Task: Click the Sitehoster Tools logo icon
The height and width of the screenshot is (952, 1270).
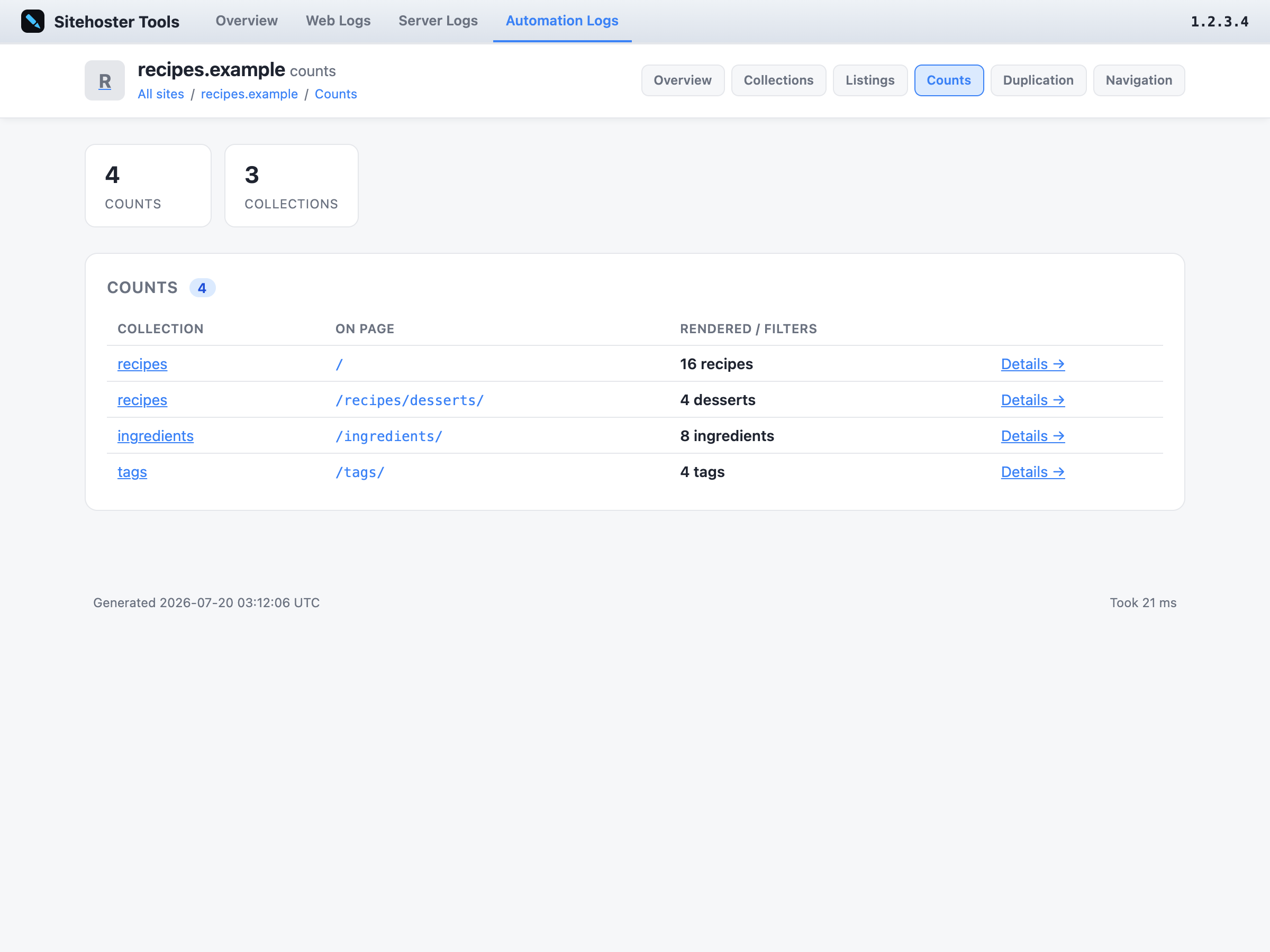Action: tap(33, 21)
